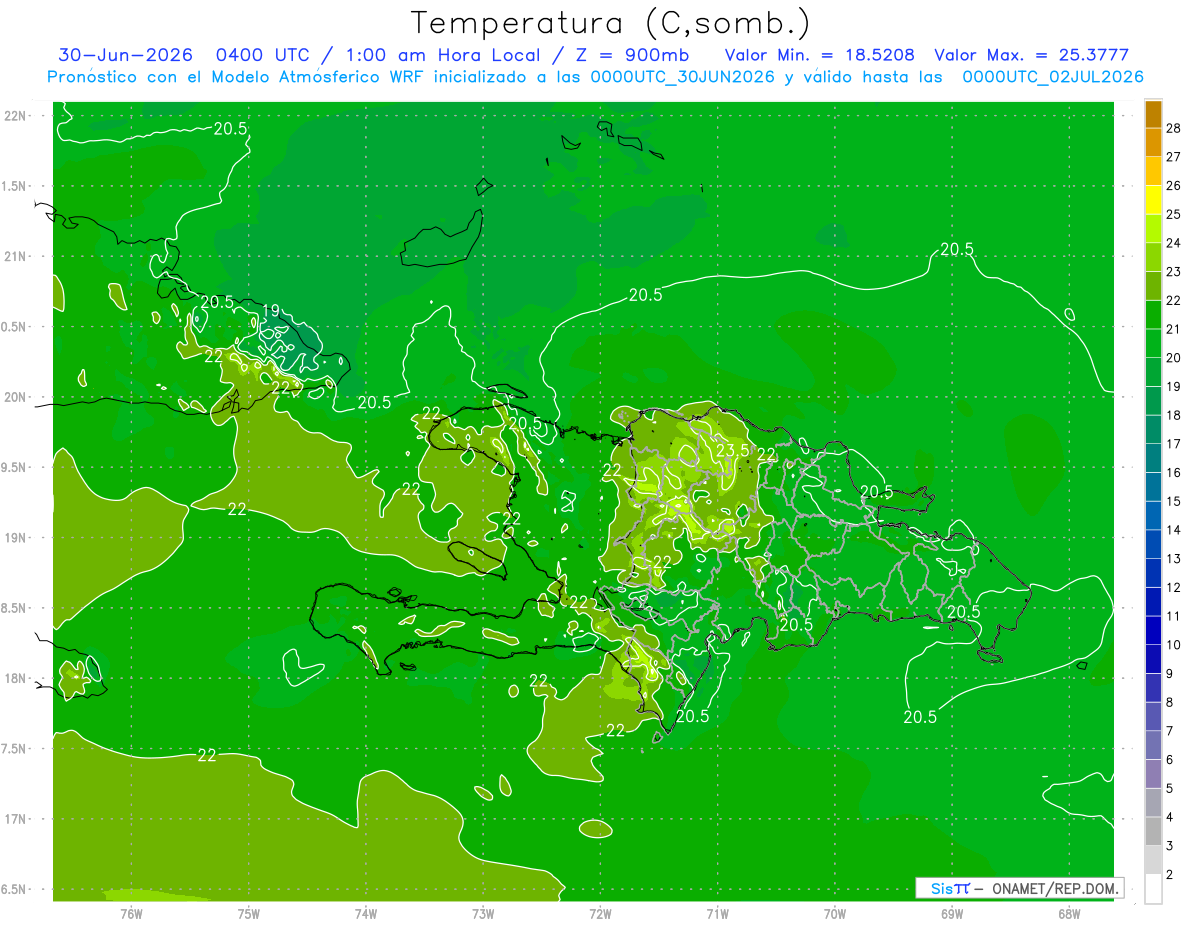Pick the green legend swatch between 20 and 21
This screenshot has height=927, width=1200.
click(x=1153, y=343)
